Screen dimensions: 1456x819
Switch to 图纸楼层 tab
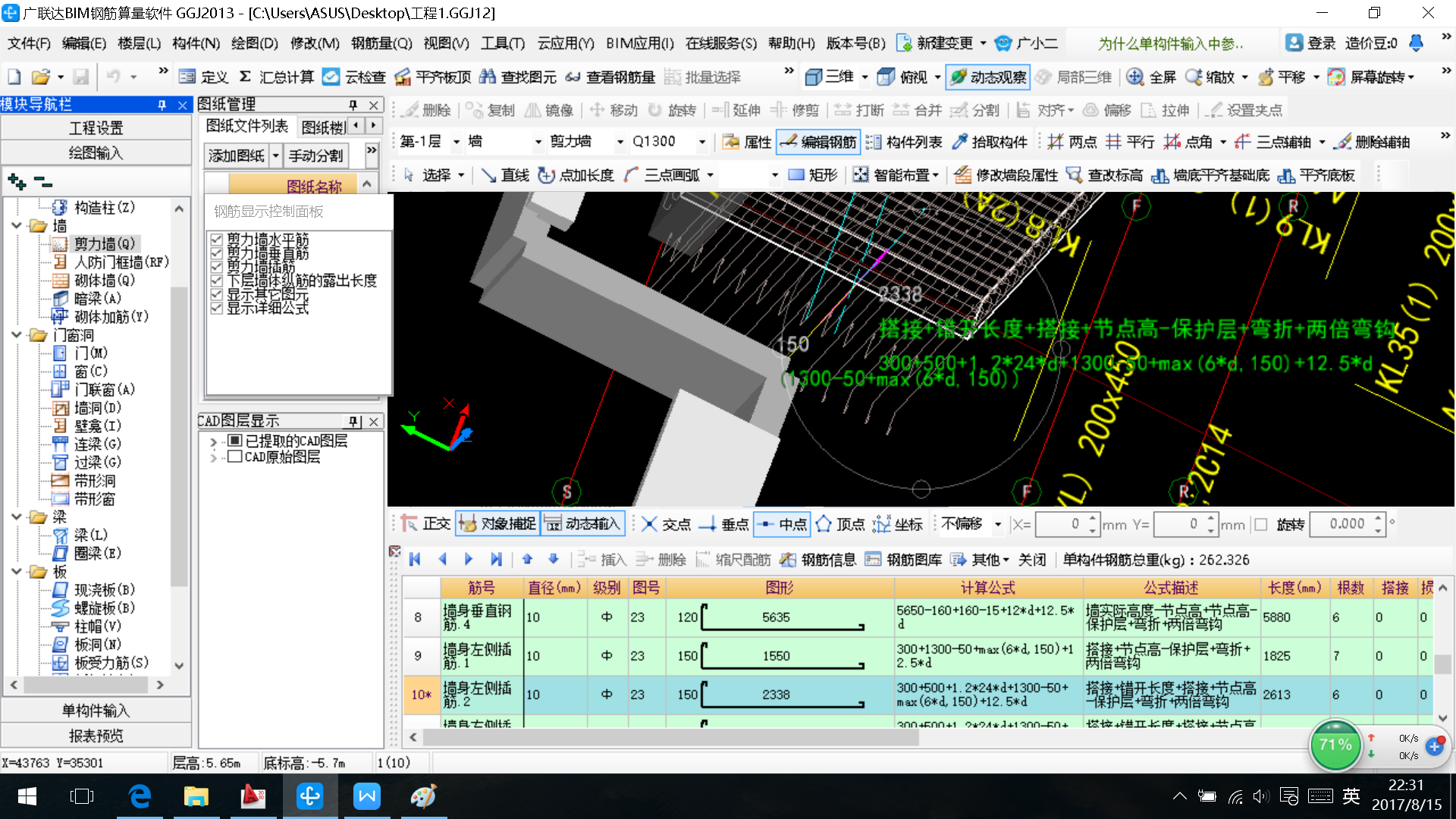tap(323, 127)
